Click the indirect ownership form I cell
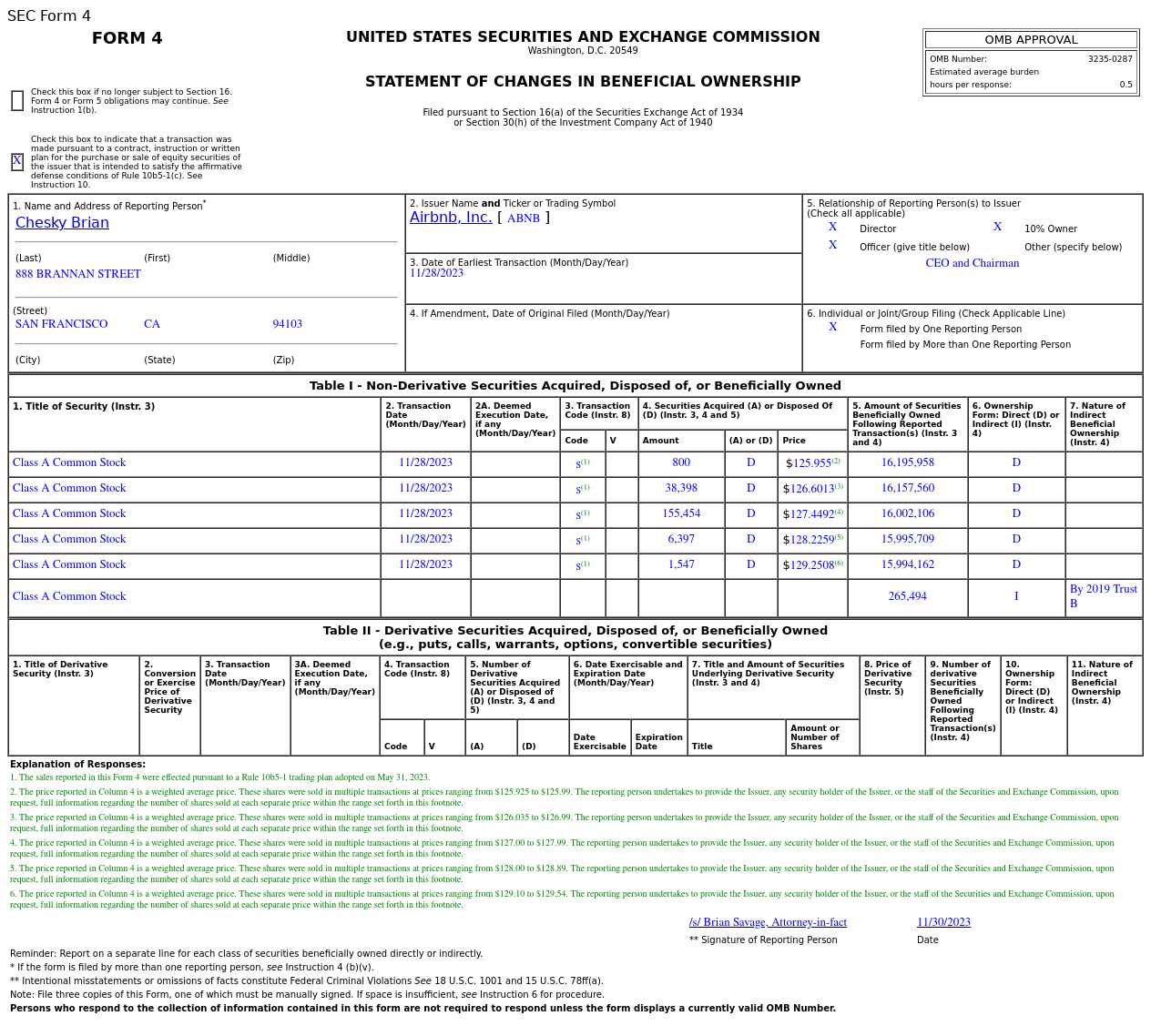 click(x=1016, y=596)
